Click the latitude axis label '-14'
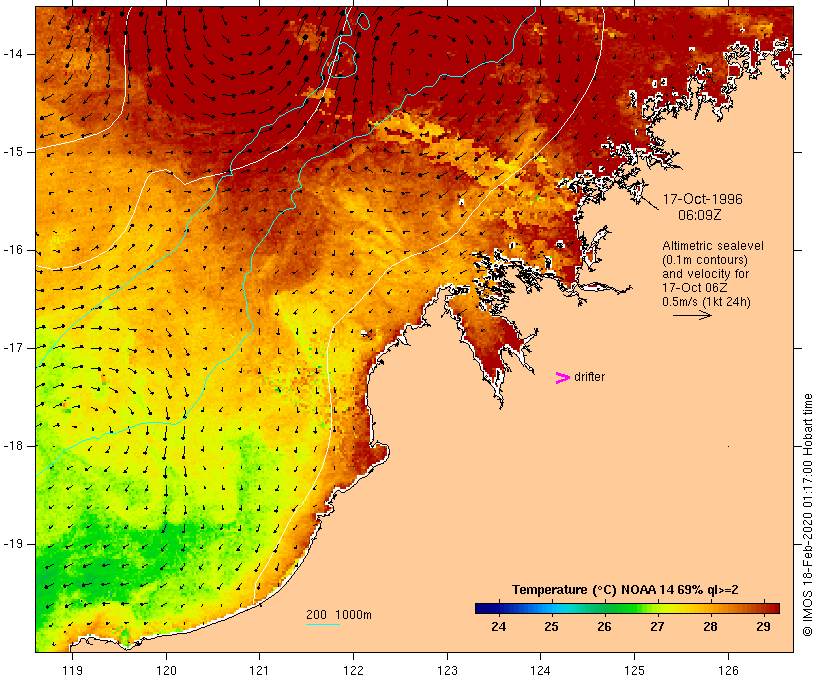Screen dimensions: 820x680 point(13,54)
